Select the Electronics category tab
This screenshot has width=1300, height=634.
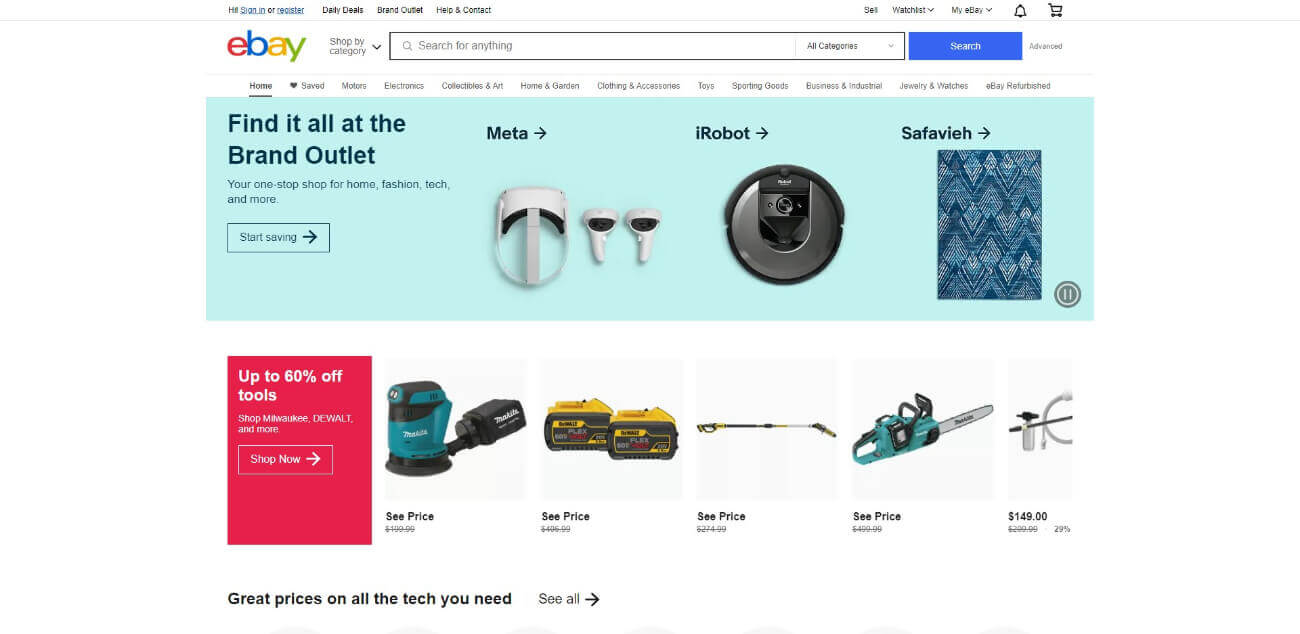point(404,86)
